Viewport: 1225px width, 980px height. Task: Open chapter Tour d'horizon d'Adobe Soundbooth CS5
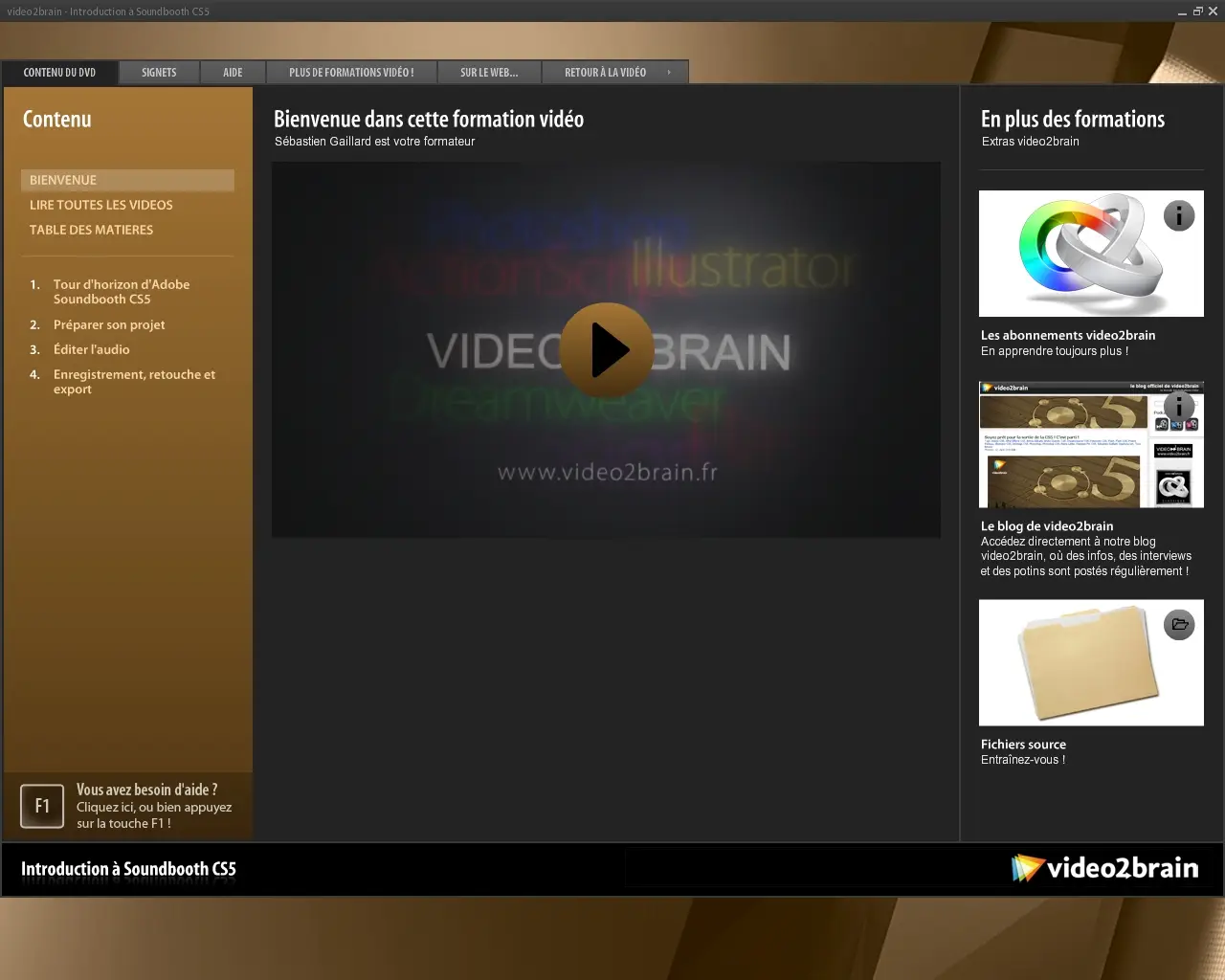coord(122,292)
